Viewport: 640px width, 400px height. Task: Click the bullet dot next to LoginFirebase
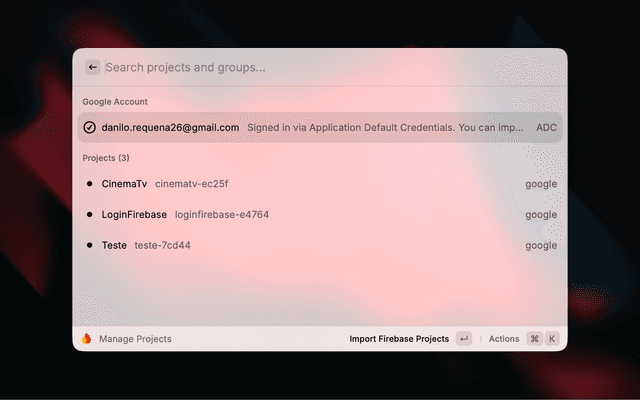click(x=89, y=214)
